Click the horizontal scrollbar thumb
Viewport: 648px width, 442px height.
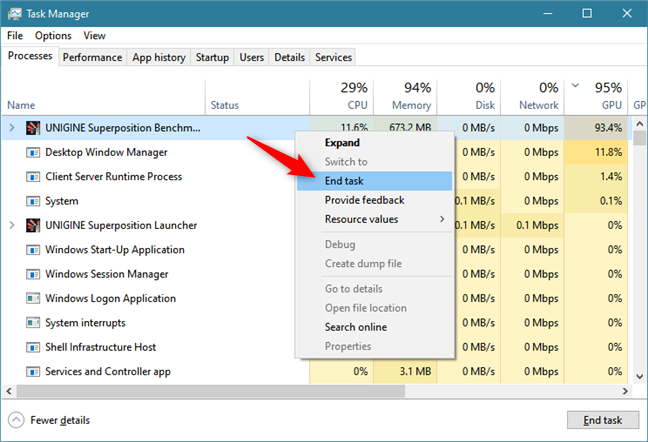[211, 391]
